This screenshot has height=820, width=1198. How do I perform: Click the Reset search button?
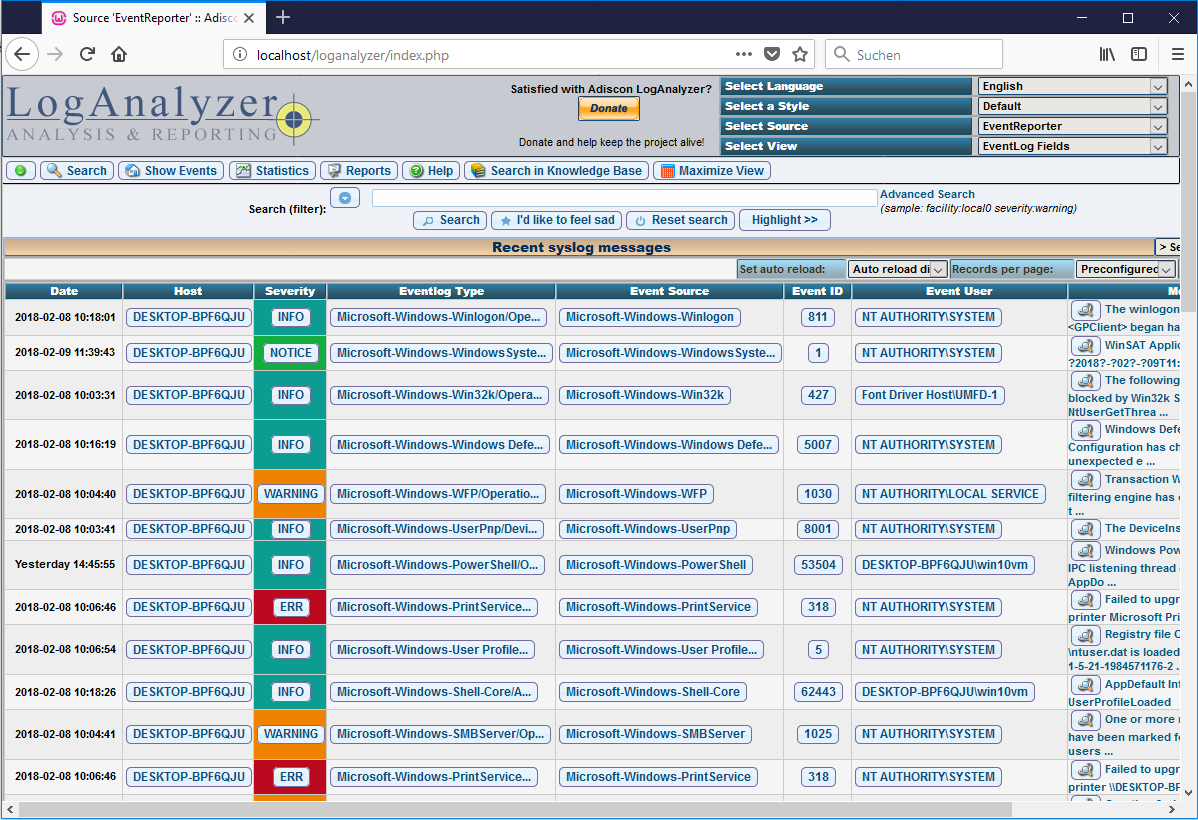pyautogui.click(x=680, y=220)
